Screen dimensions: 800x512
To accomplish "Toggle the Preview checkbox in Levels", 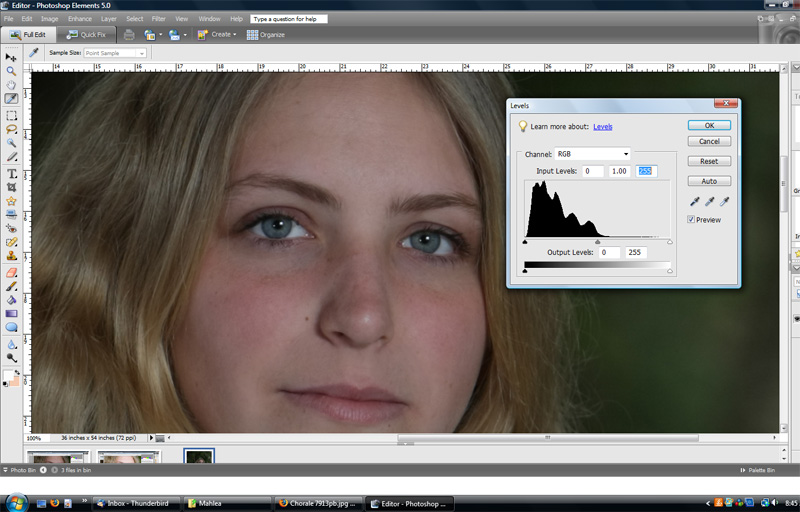I will tap(691, 219).
